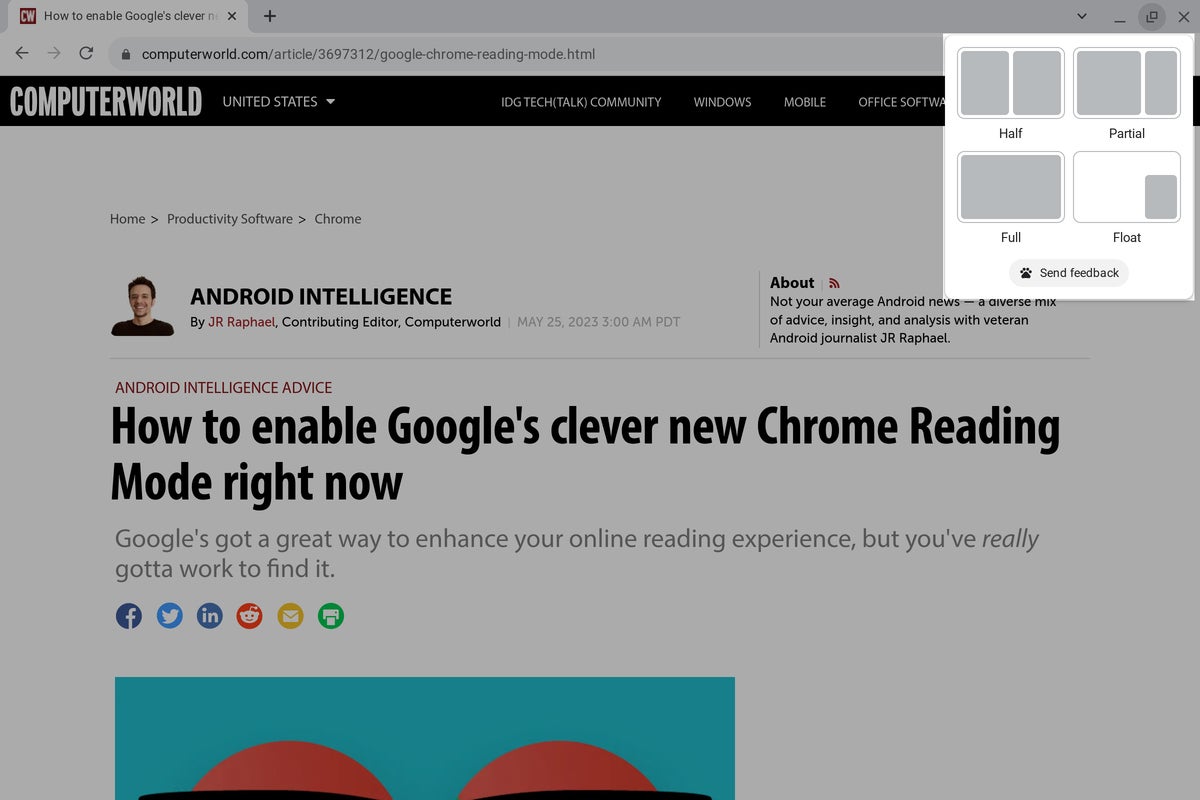This screenshot has height=800, width=1200.
Task: Click the About heading text
Action: coord(792,283)
